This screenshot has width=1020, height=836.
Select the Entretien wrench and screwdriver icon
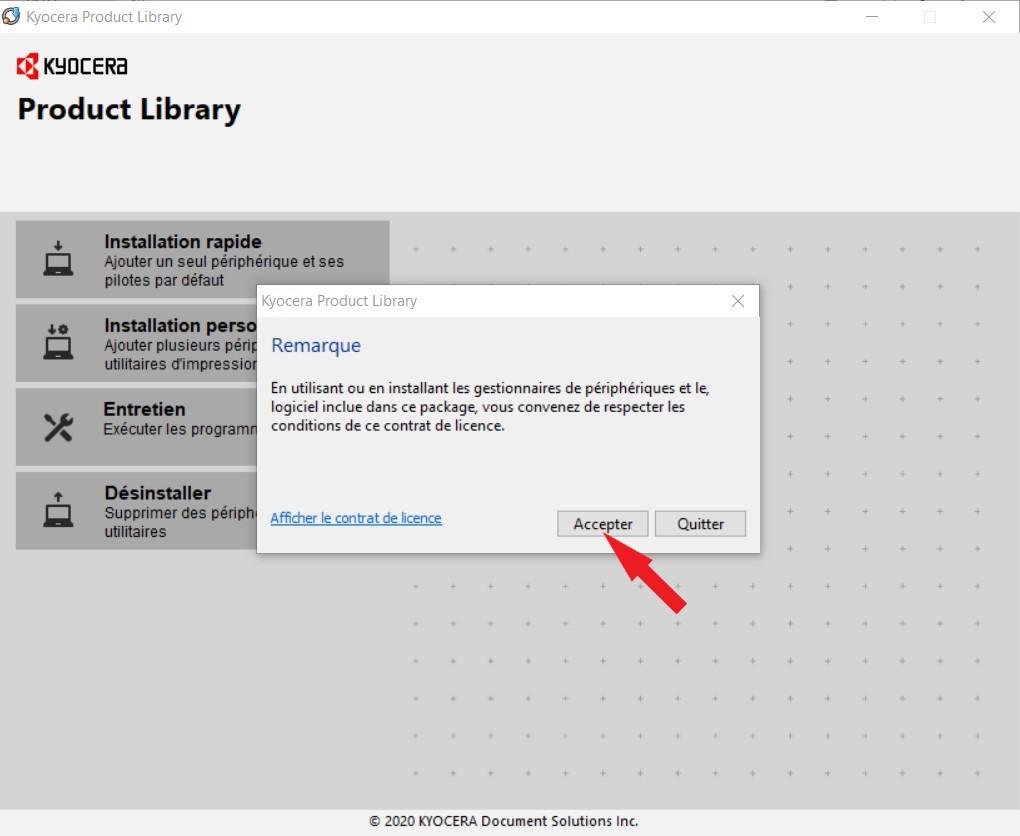[58, 427]
